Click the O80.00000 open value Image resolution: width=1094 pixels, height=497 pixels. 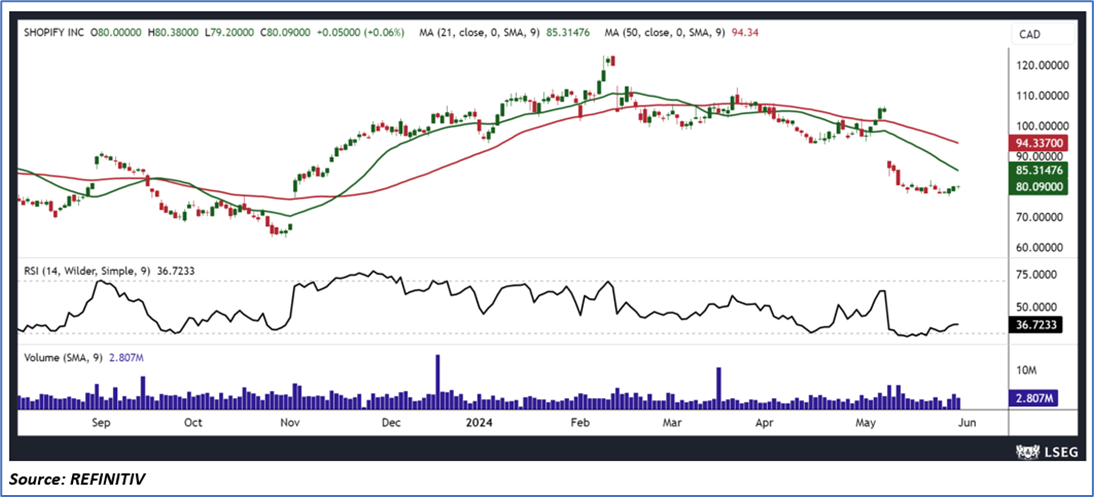coord(117,33)
